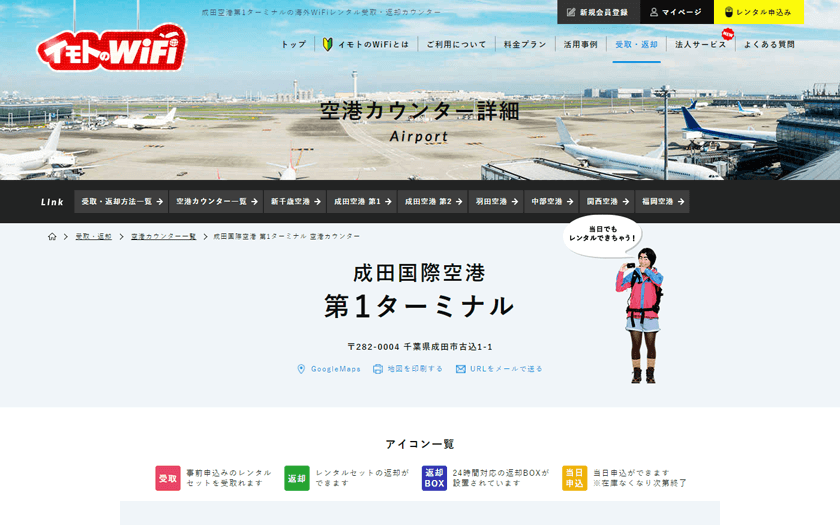Open 空港カウンター一覧 breadcrumb link
The width and height of the screenshot is (840, 525).
pos(163,236)
